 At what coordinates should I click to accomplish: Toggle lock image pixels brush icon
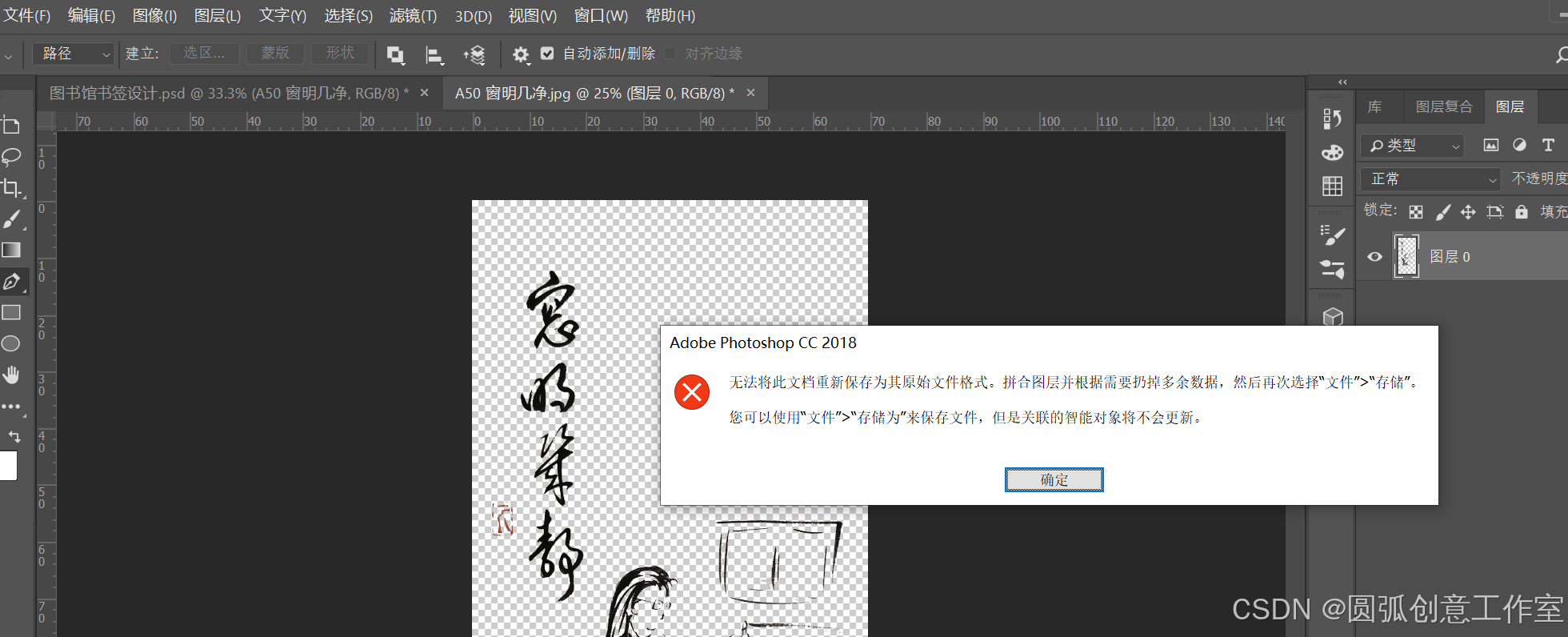pos(1442,212)
